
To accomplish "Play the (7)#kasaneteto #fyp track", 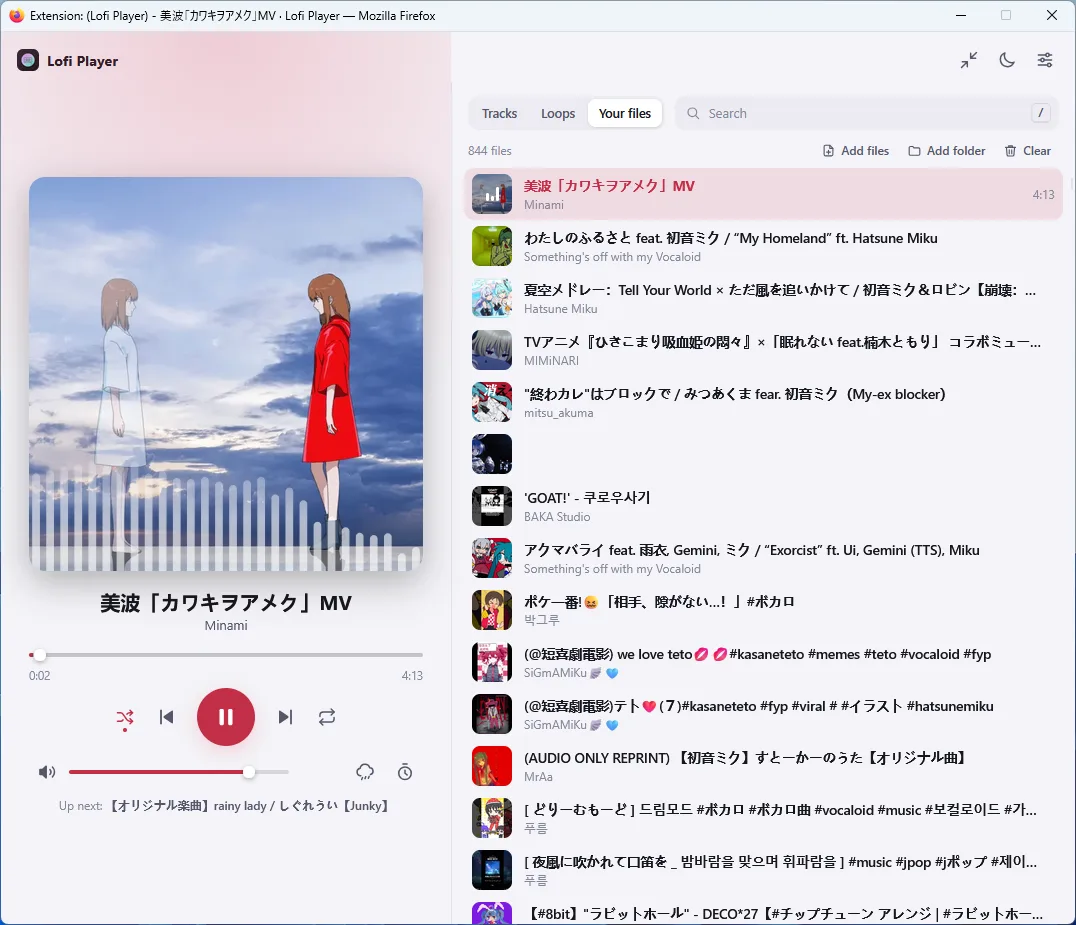I will 763,714.
